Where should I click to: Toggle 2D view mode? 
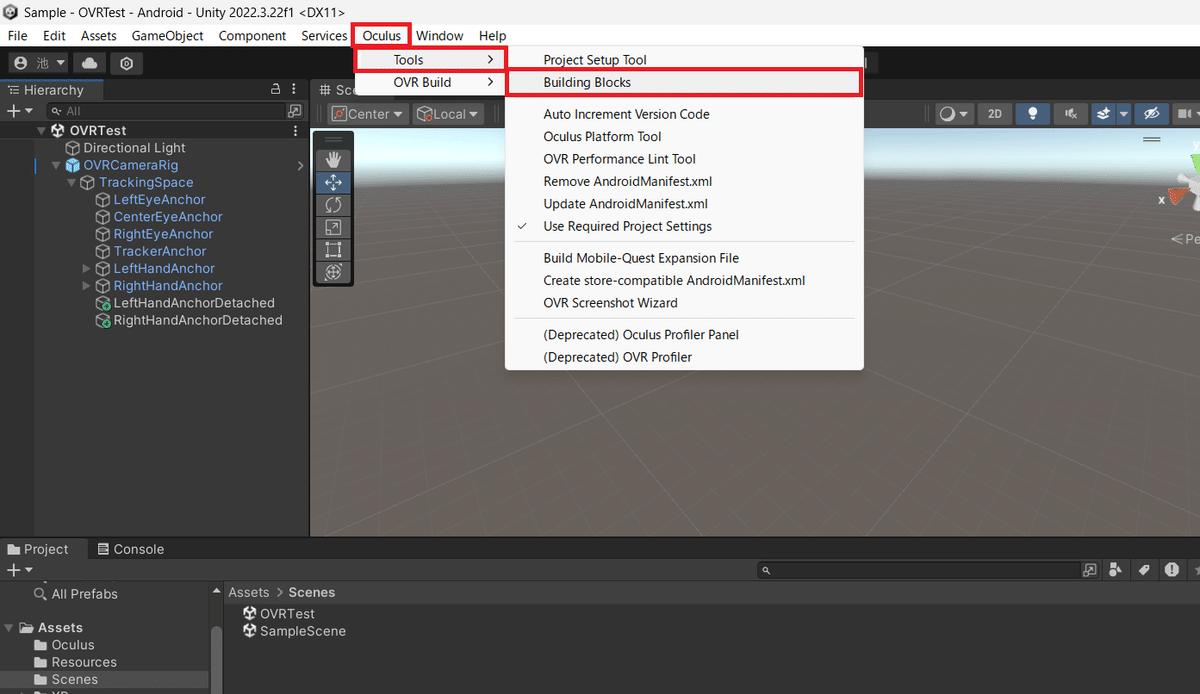[x=995, y=114]
